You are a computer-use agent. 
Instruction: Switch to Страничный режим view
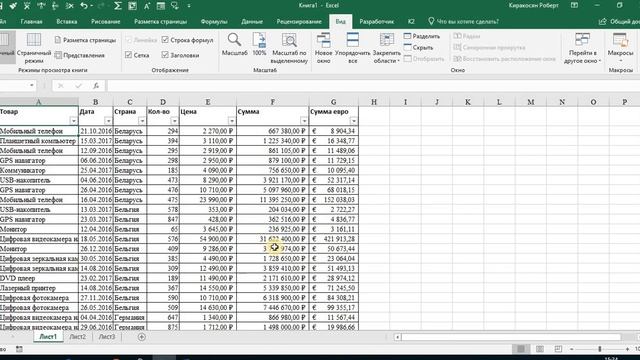(34, 48)
